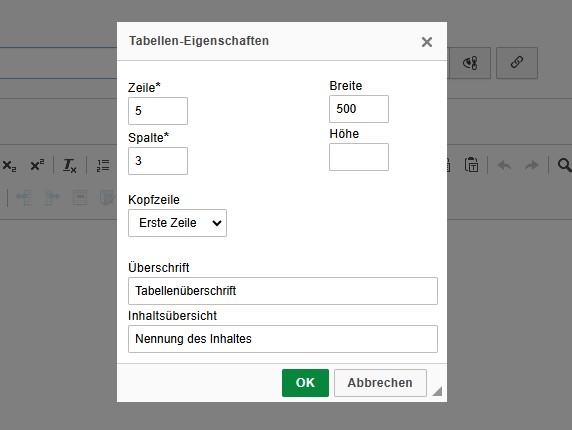
Task: Confirm with the green OK button
Action: point(305,383)
